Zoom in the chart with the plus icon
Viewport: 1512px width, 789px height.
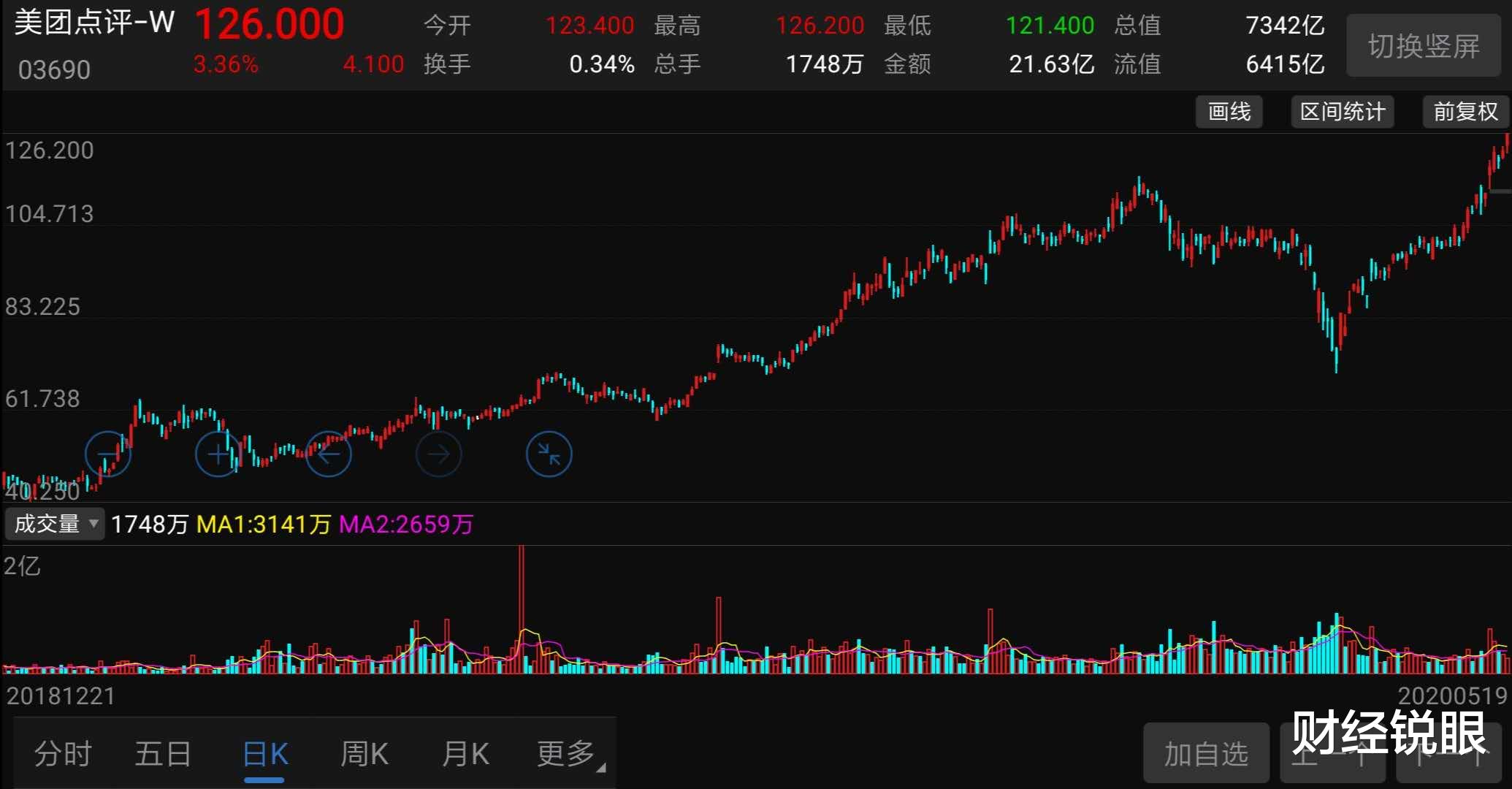point(218,453)
